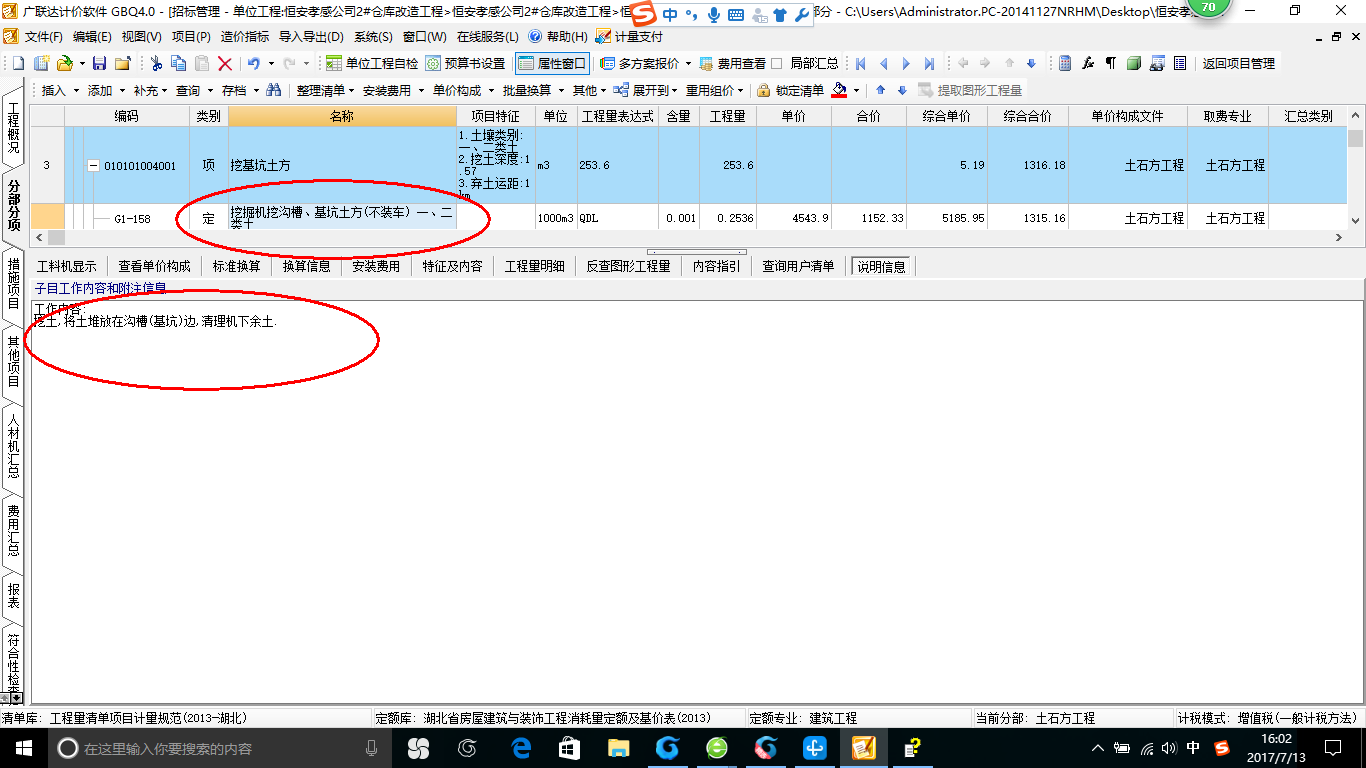The width and height of the screenshot is (1366, 768).
Task: Open the 展开到 dropdown
Action: tap(647, 90)
